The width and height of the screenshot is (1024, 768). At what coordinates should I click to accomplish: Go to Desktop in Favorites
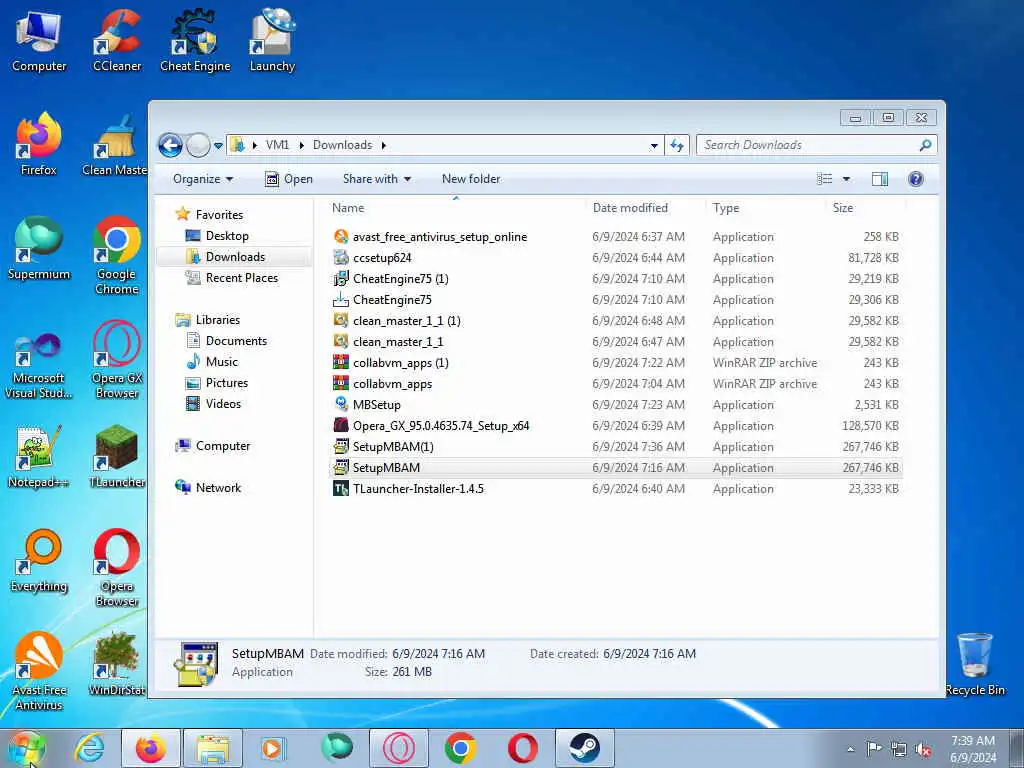pyautogui.click(x=217, y=236)
